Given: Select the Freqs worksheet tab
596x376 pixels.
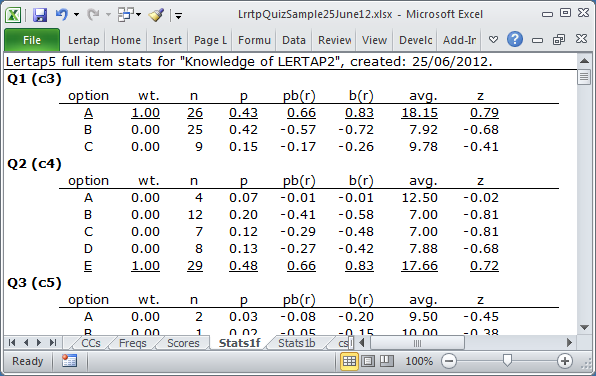Looking at the screenshot, I should pyautogui.click(x=133, y=343).
